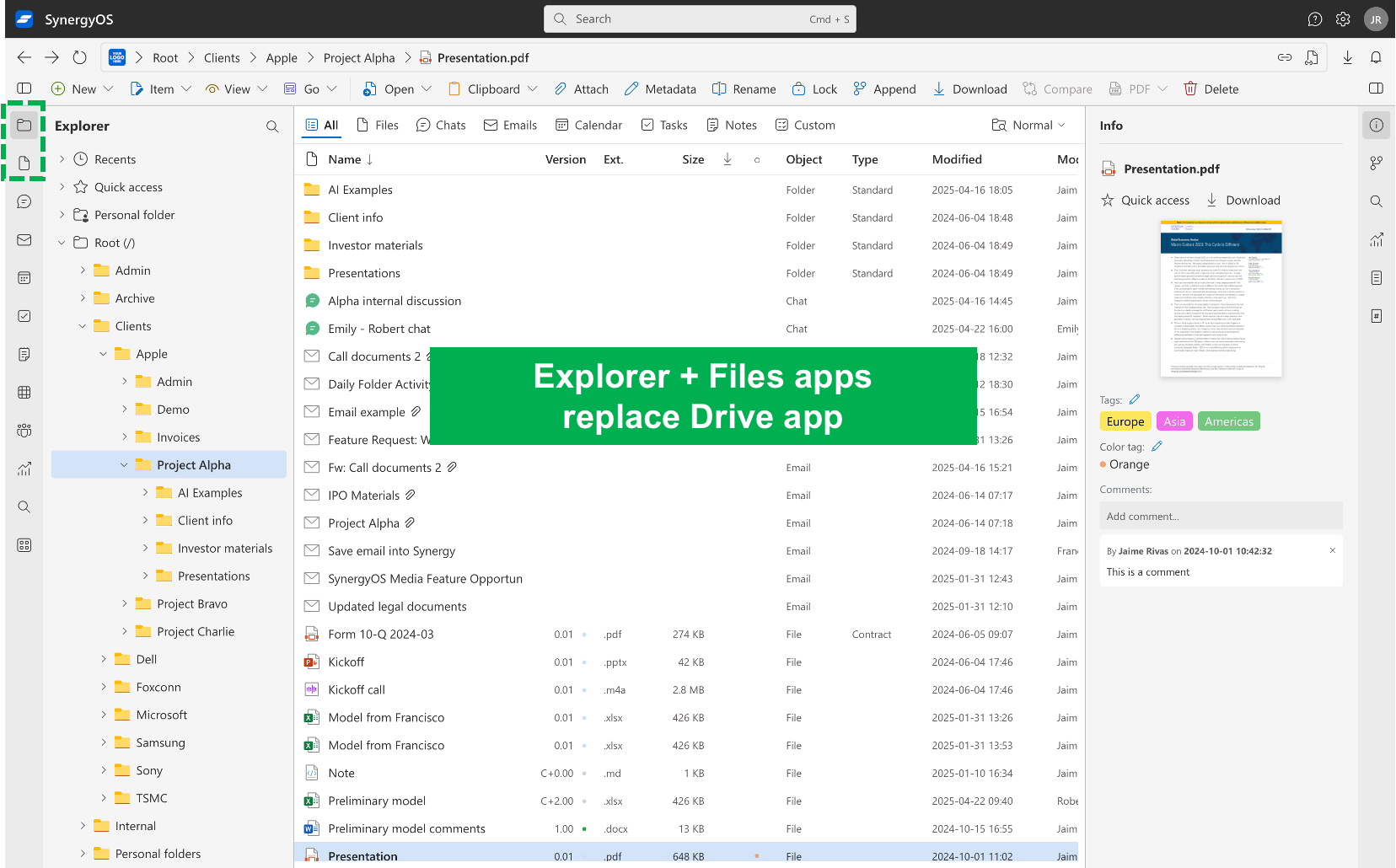Open settings gear in top bar

click(x=1343, y=19)
